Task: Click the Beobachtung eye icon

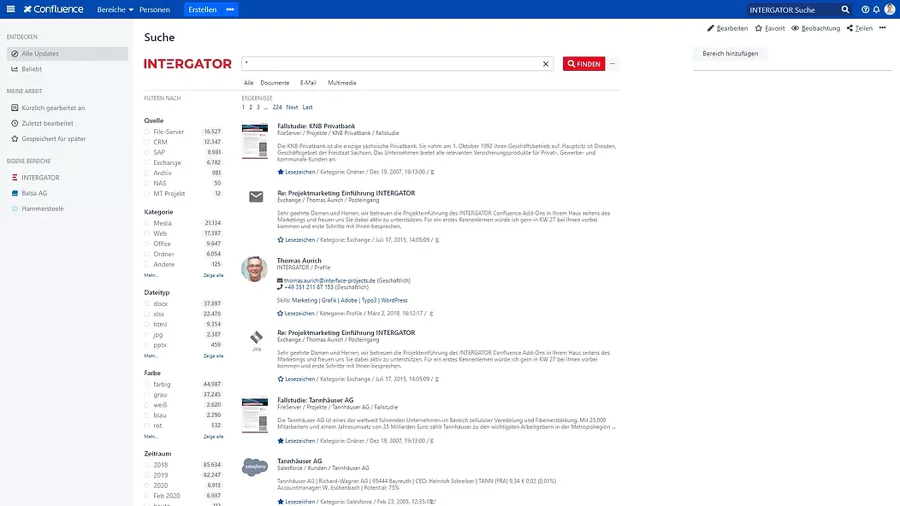Action: 795,29
